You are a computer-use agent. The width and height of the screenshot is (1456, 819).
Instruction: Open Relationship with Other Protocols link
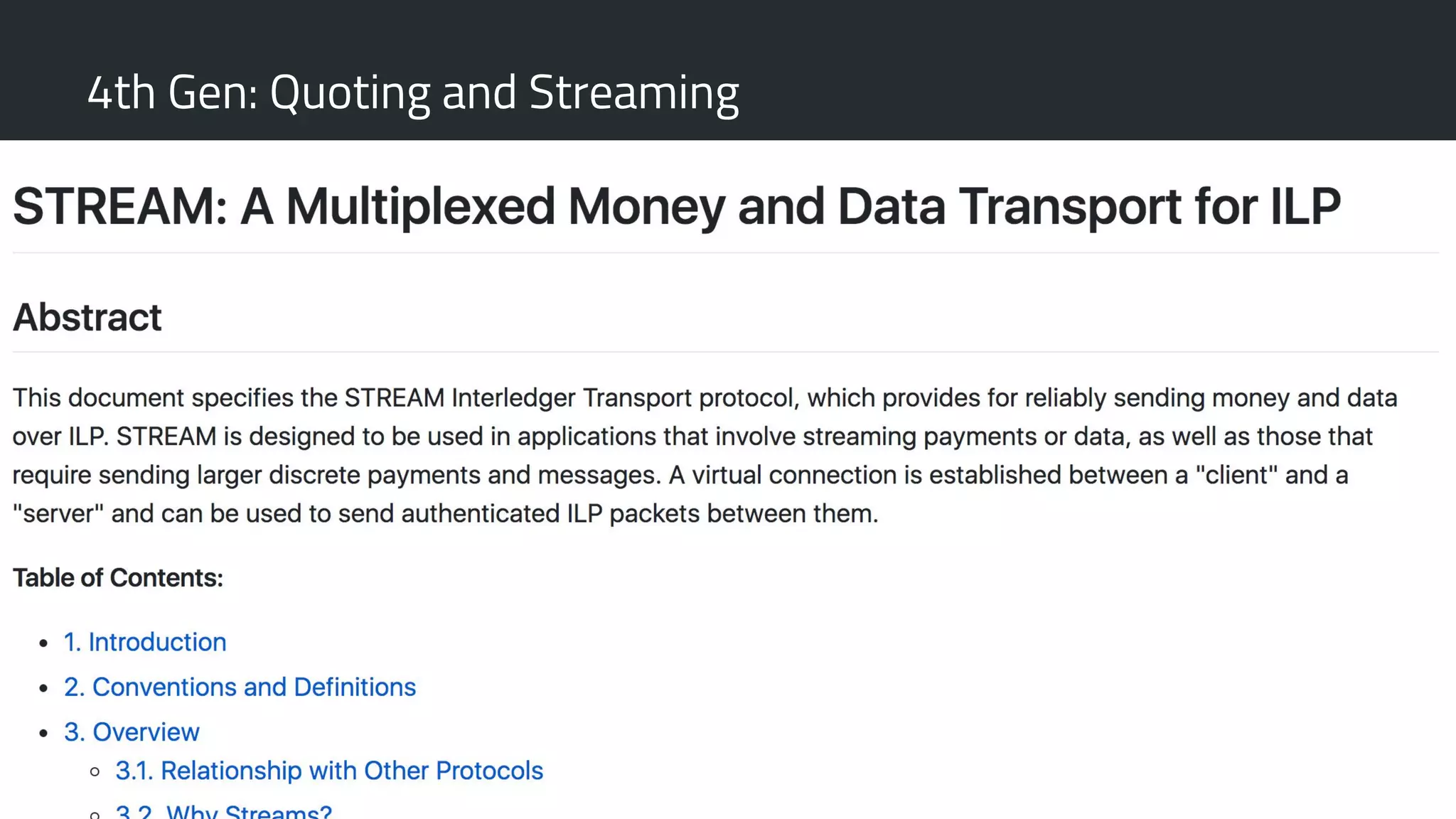329,771
